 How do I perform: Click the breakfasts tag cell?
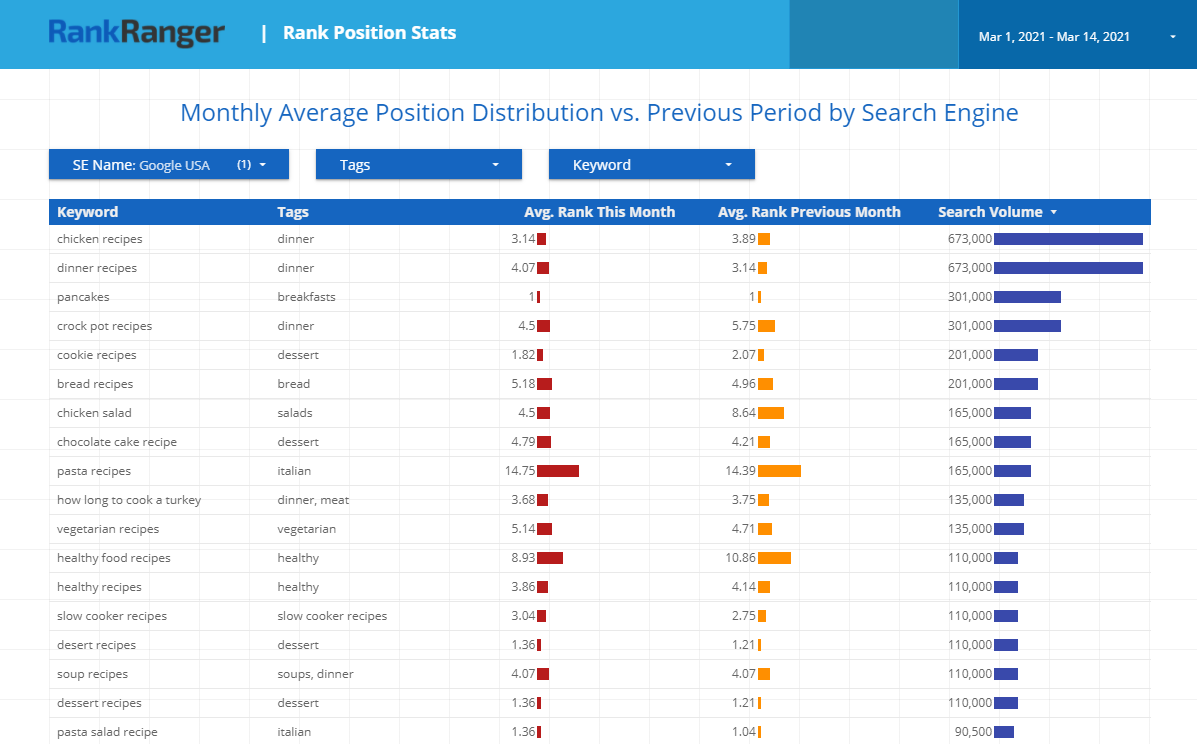click(306, 297)
